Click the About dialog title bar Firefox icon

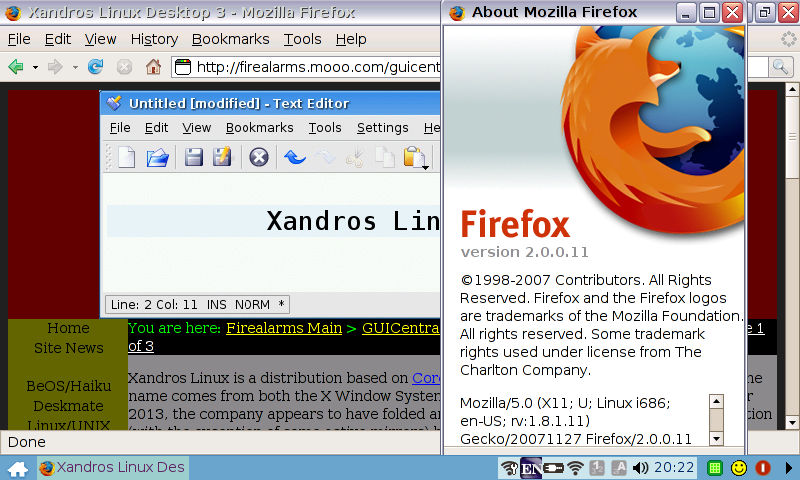tap(457, 13)
